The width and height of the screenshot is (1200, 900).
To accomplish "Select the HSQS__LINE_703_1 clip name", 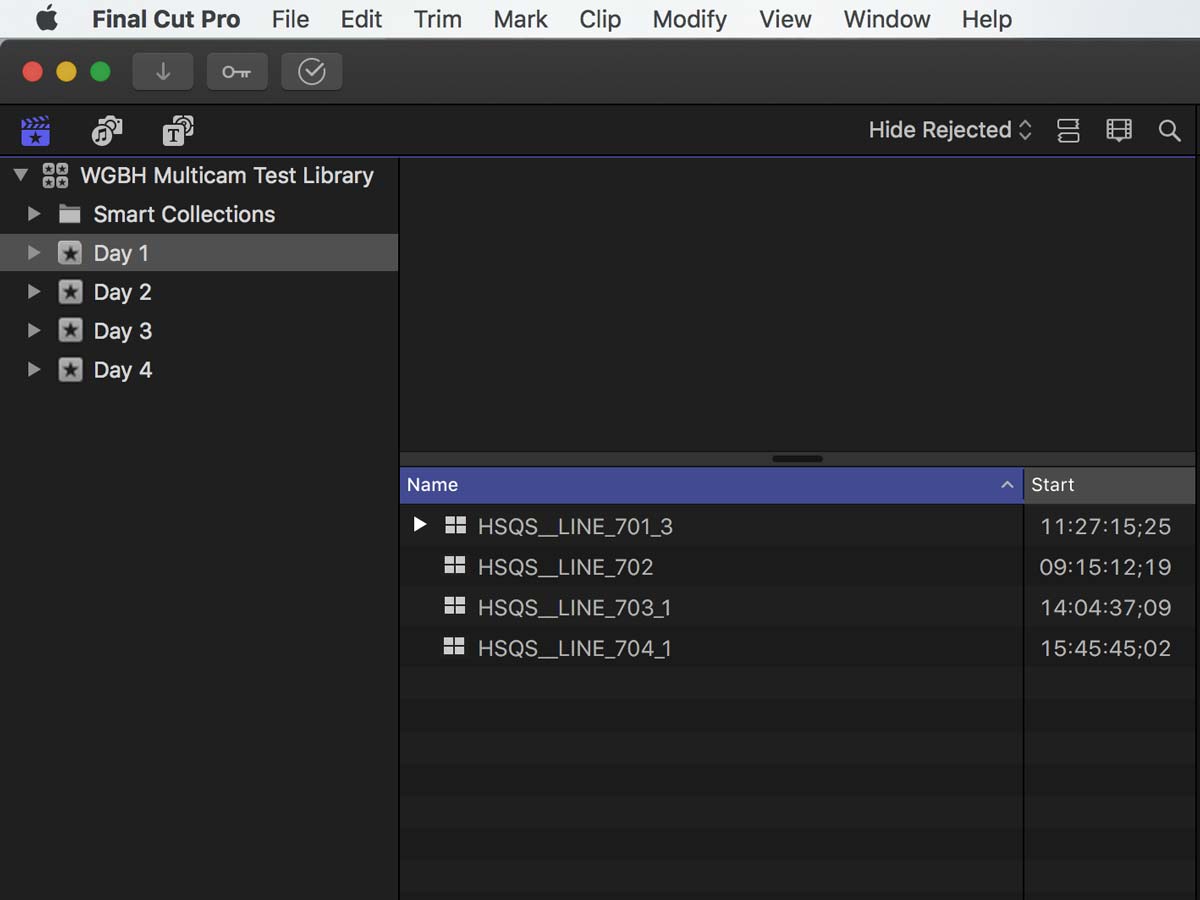I will 575,608.
